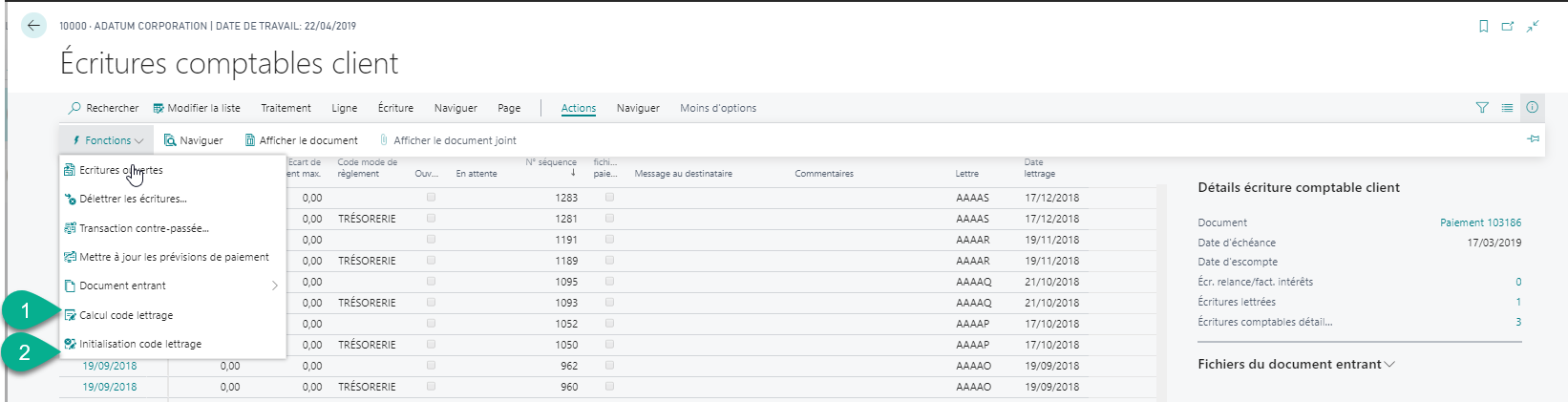Toggle the info FactBox pane icon
This screenshot has height=402, width=1568.
pos(1532,108)
